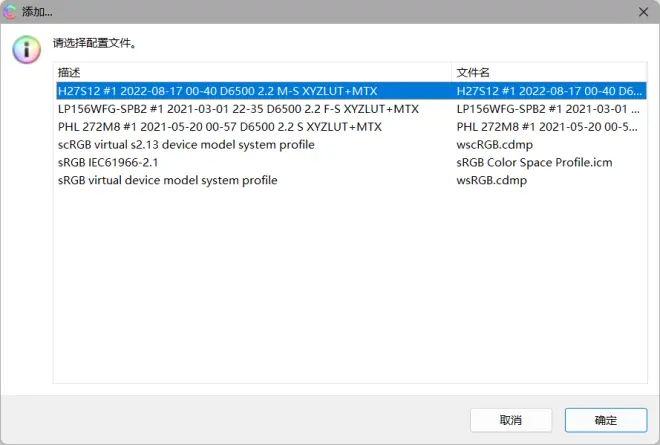Select scRGB virtual s2.13 device model system profile
Viewport: 660px width, 445px height.
pyautogui.click(x=186, y=144)
